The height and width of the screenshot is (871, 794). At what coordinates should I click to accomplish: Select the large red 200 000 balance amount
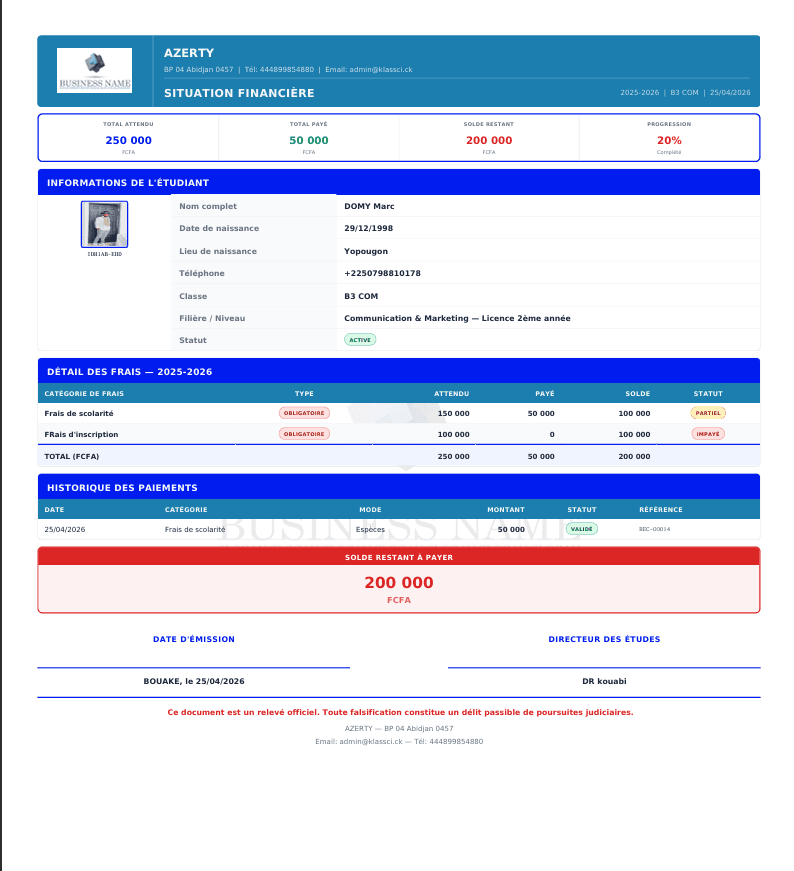[399, 582]
